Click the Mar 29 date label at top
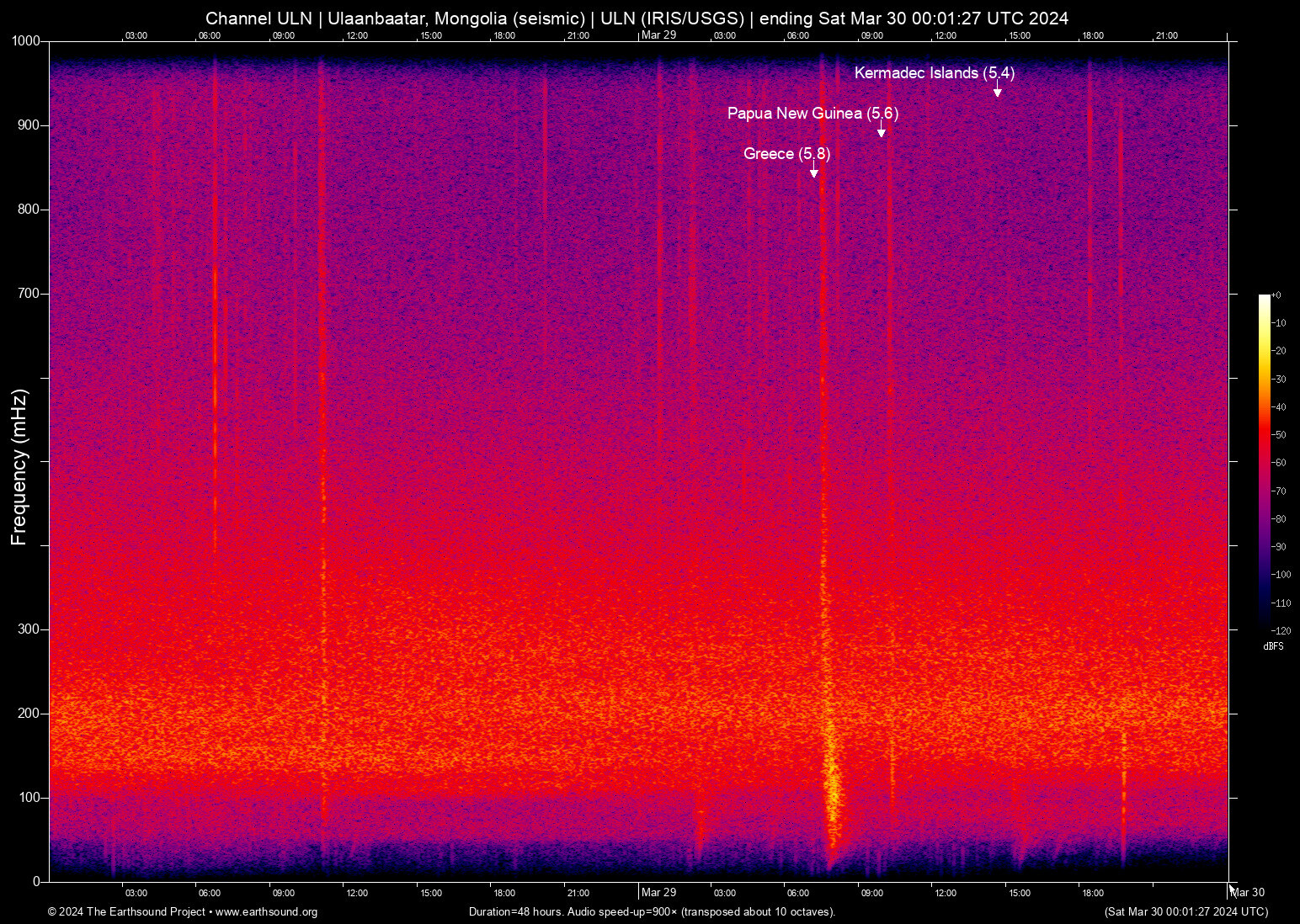 [x=658, y=35]
